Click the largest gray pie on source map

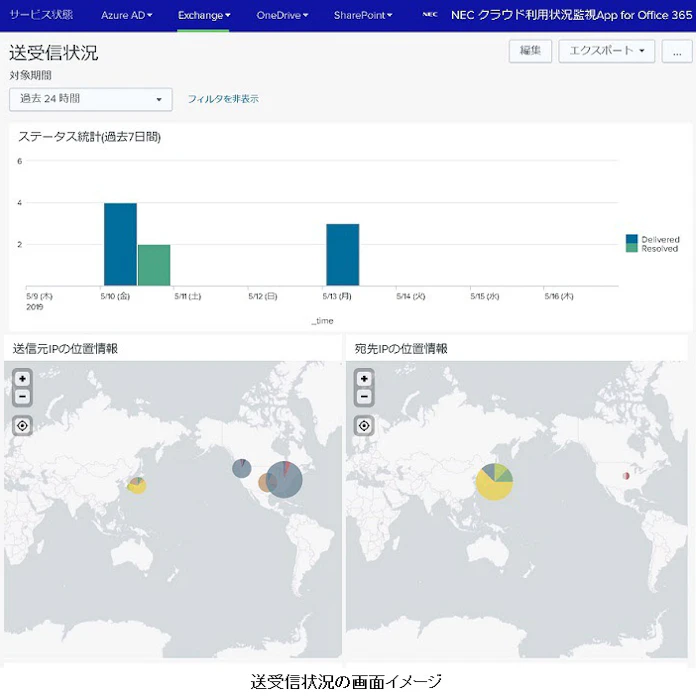pyautogui.click(x=285, y=482)
